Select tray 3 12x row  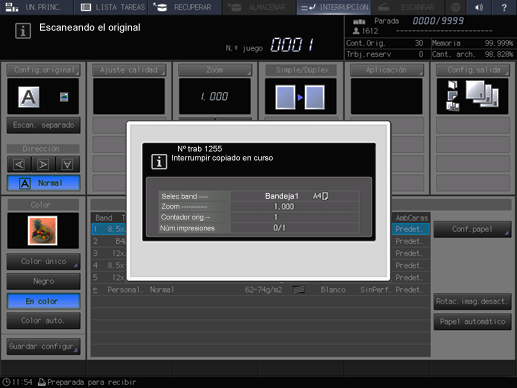click(109, 253)
